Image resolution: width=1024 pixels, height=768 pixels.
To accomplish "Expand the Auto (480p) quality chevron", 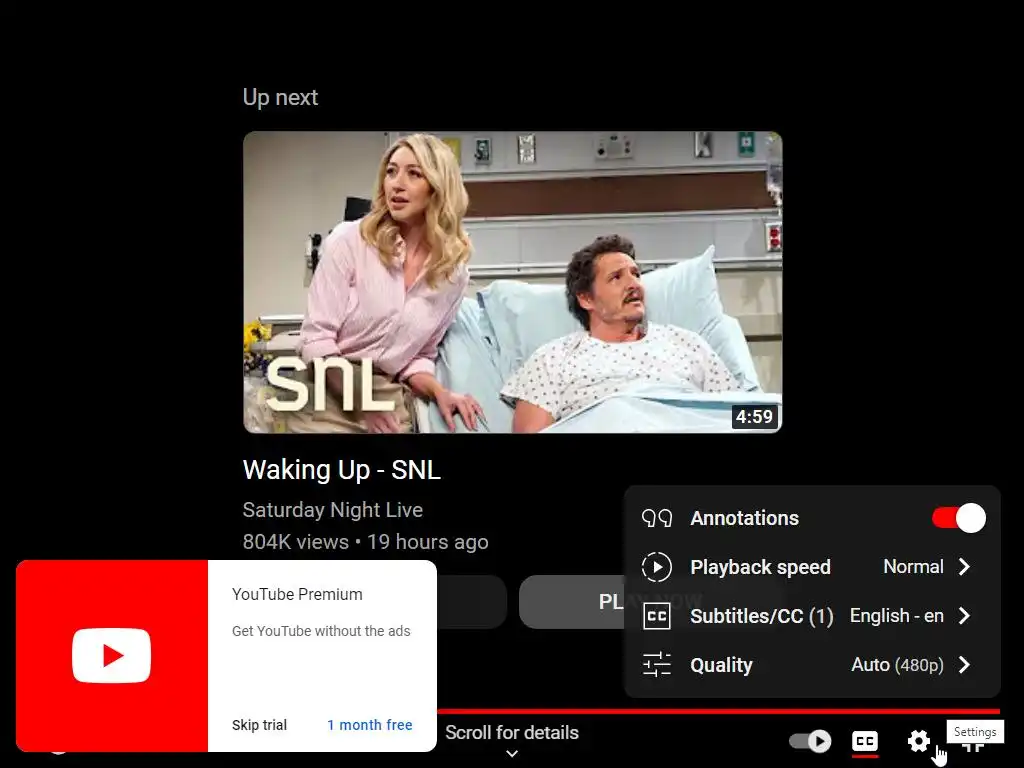I will click(965, 665).
